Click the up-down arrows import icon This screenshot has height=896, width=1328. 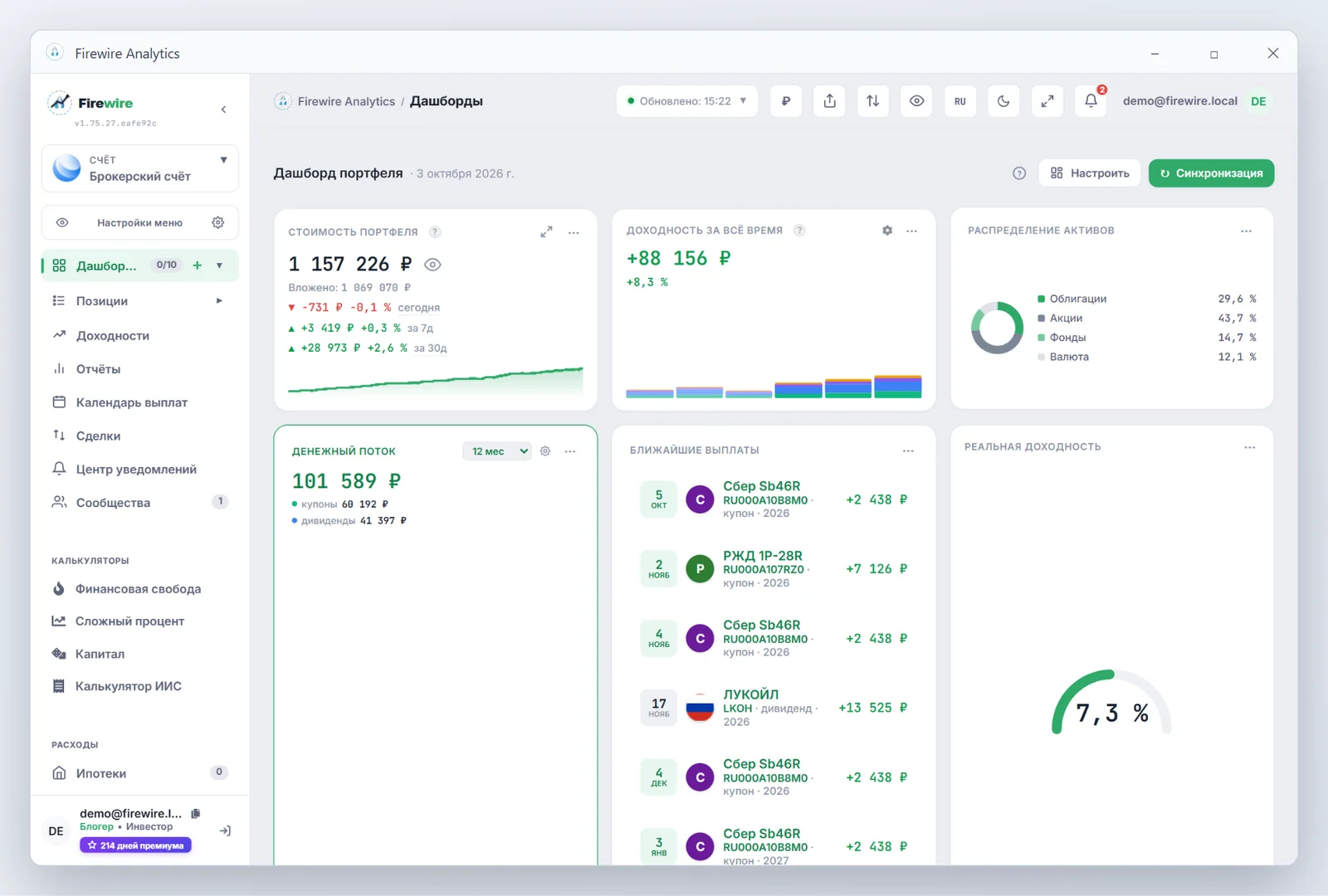click(x=873, y=101)
